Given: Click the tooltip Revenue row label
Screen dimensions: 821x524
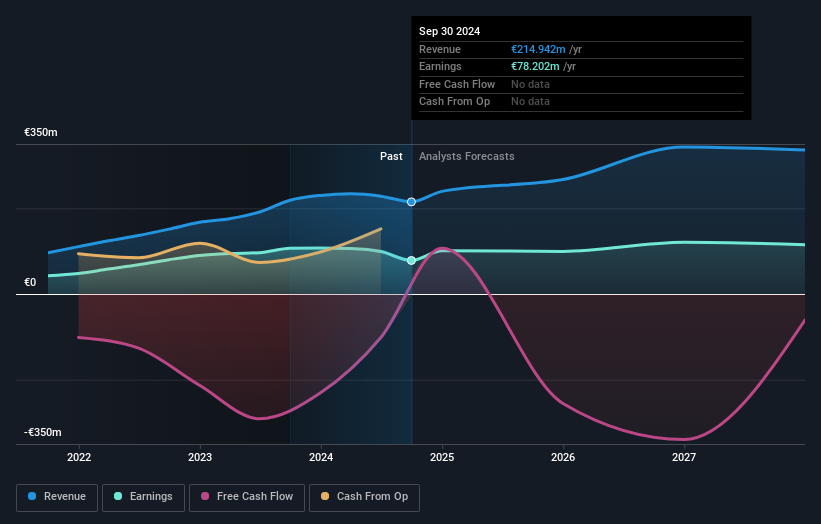Looking at the screenshot, I should pyautogui.click(x=440, y=49).
